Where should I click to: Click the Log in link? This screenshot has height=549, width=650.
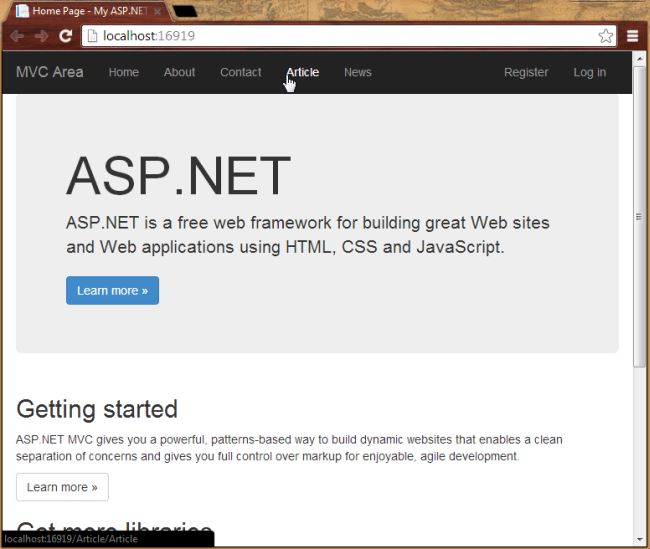[x=589, y=72]
